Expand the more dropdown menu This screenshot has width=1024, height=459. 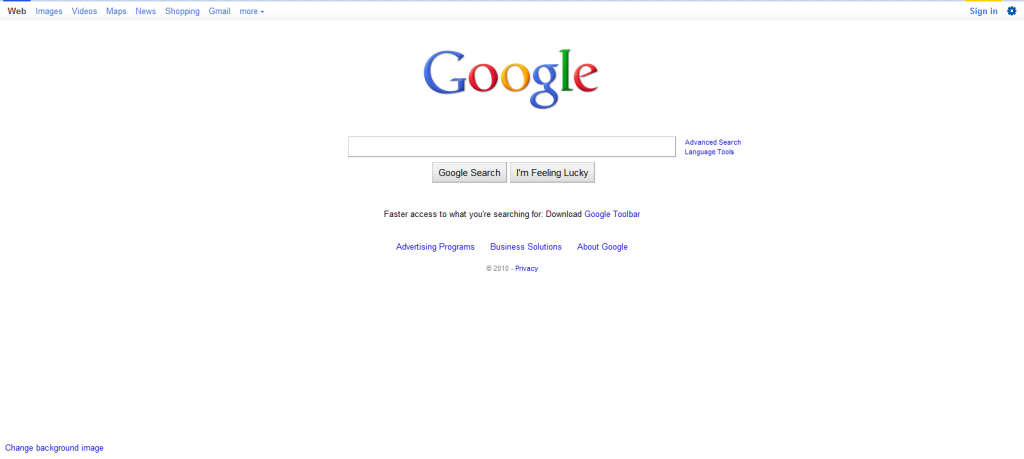tap(252, 11)
